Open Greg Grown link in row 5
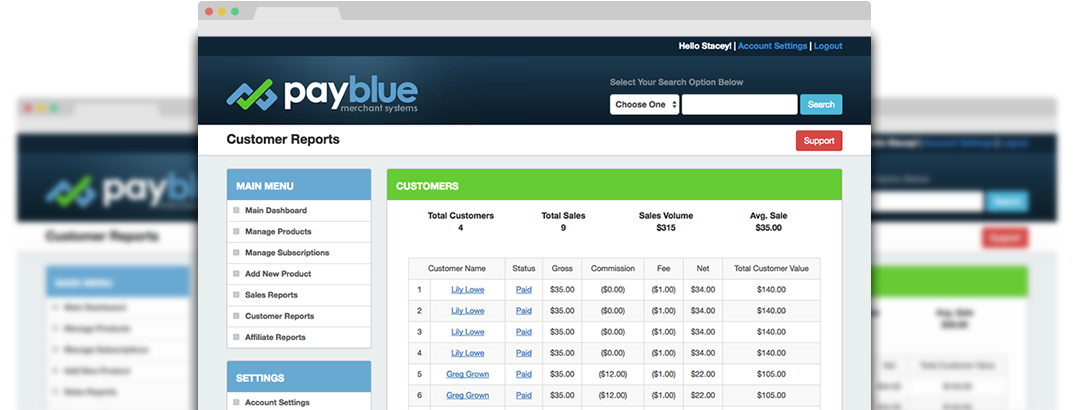The height and width of the screenshot is (410, 1075). pyautogui.click(x=468, y=374)
